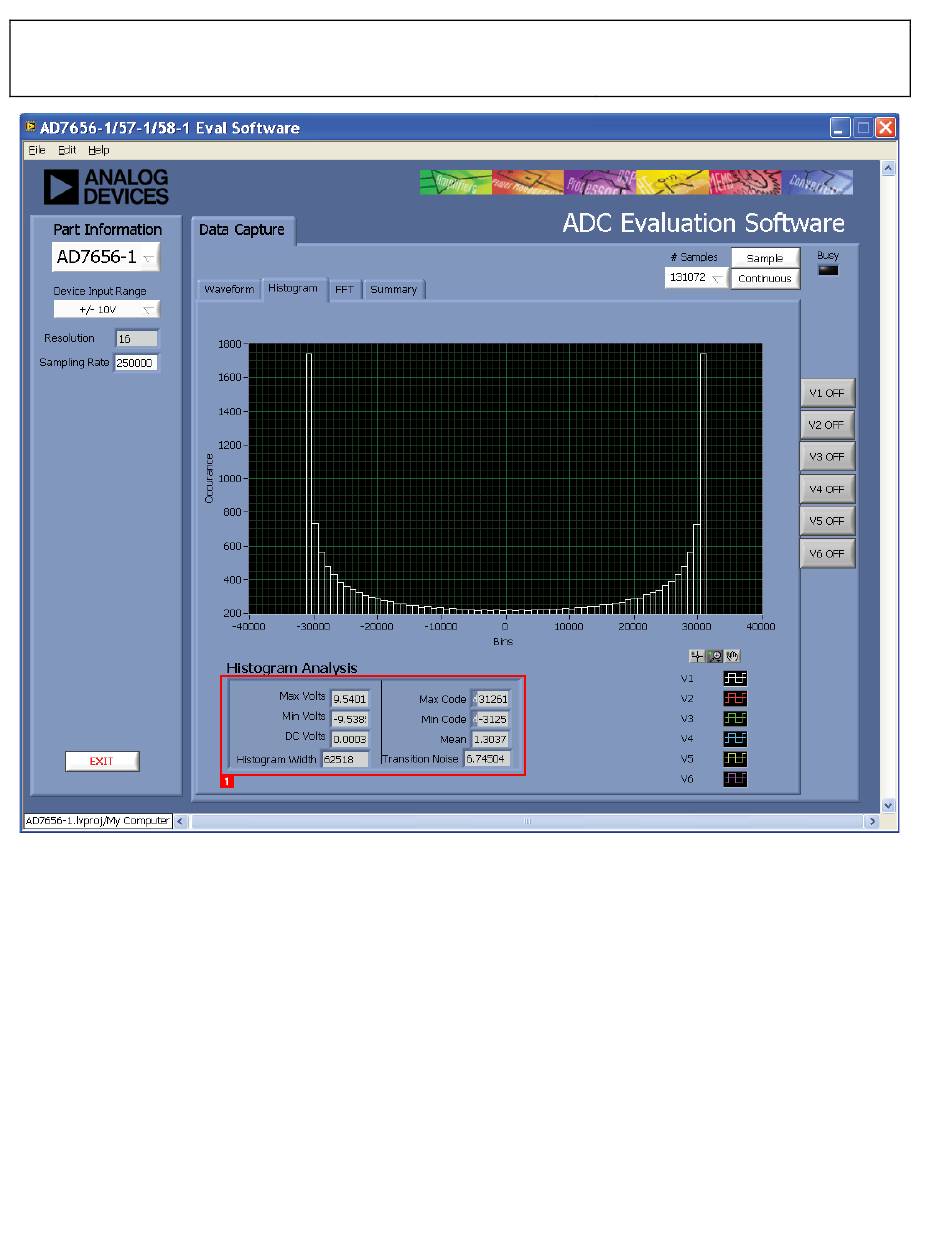Maximize the Eval Software window
The image size is (950, 1254).
[862, 128]
